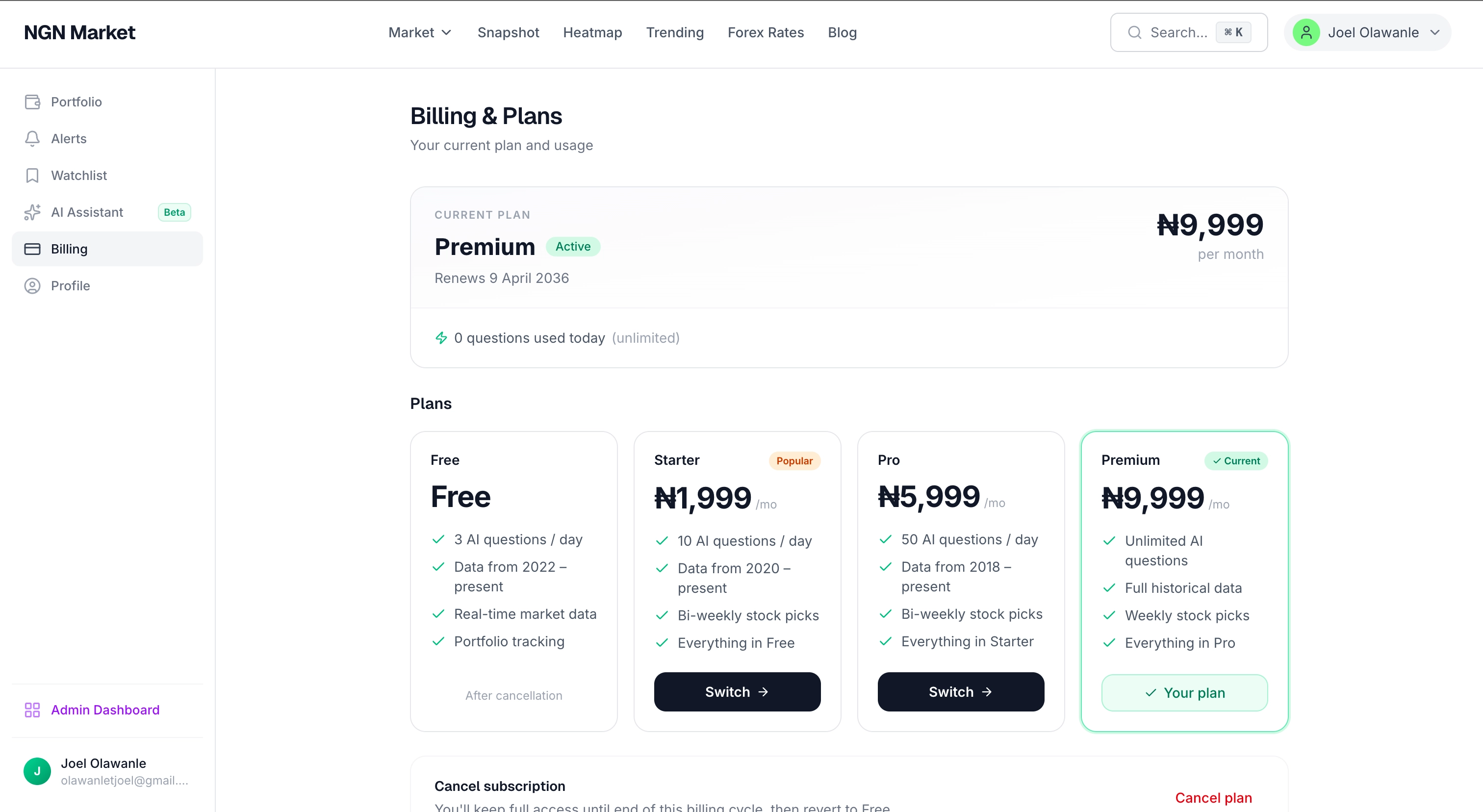Click the Alerts bell icon
The height and width of the screenshot is (812, 1483).
click(32, 138)
